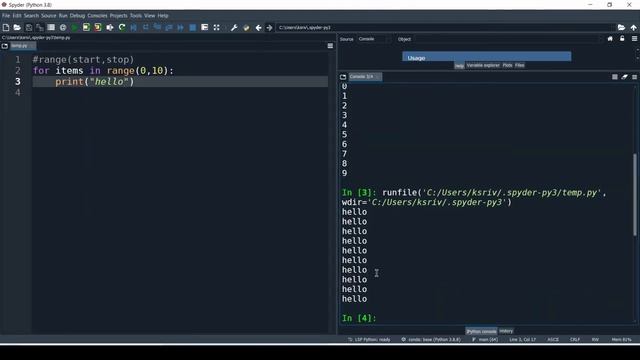The height and width of the screenshot is (360, 640).
Task: Open the file switcher list icon
Action: 51,27
